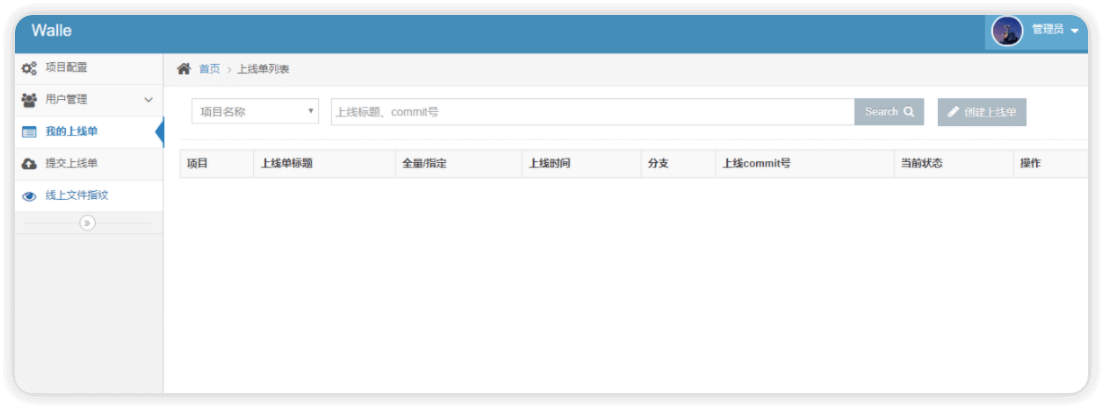
Task: Click the 操作 column header
Action: tap(1051, 163)
